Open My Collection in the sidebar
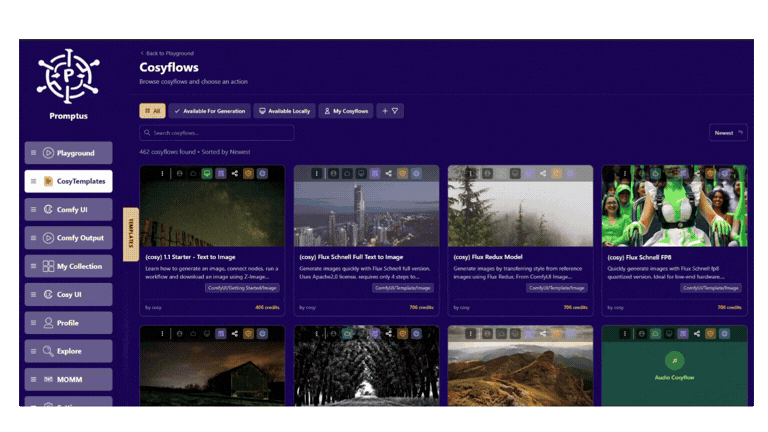Image resolution: width=768 pixels, height=432 pixels. pos(69,266)
